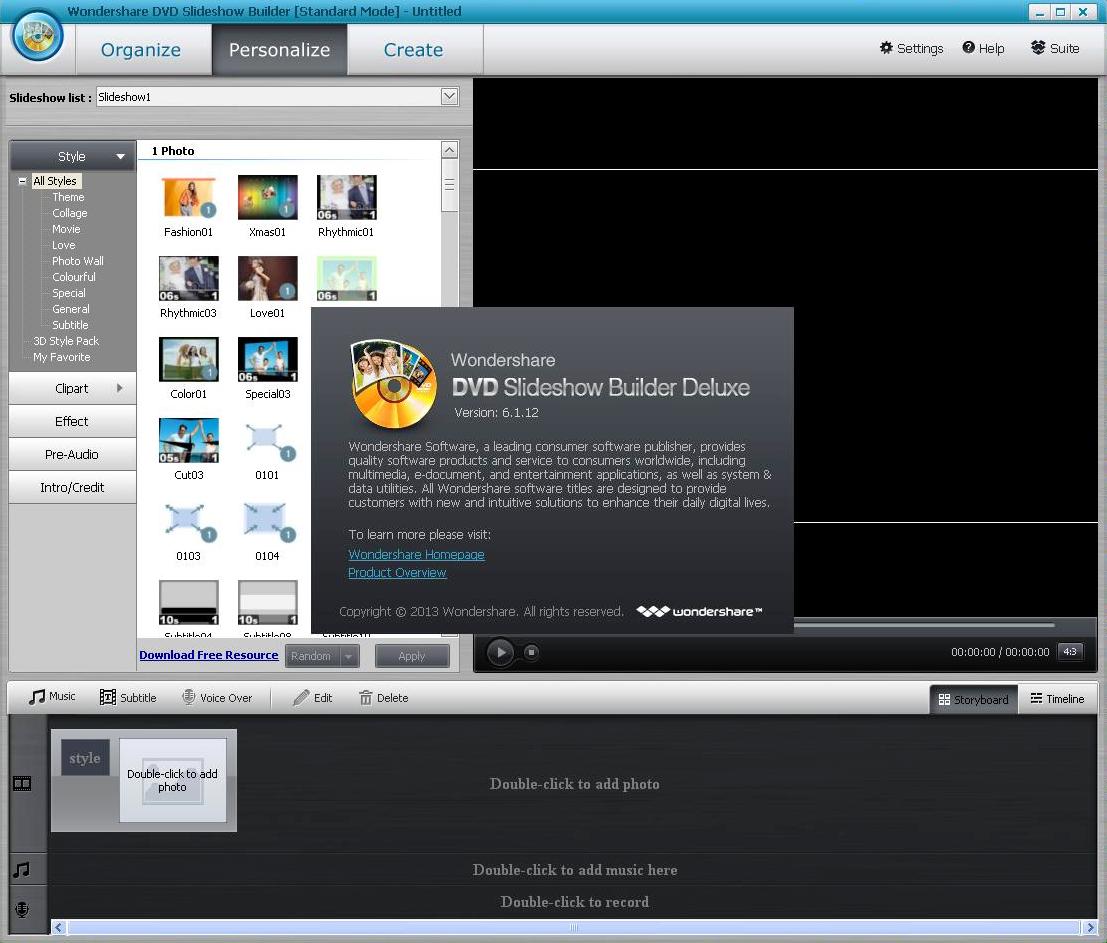Switch to Timeline view
Image resolution: width=1107 pixels, height=943 pixels.
click(x=1057, y=699)
